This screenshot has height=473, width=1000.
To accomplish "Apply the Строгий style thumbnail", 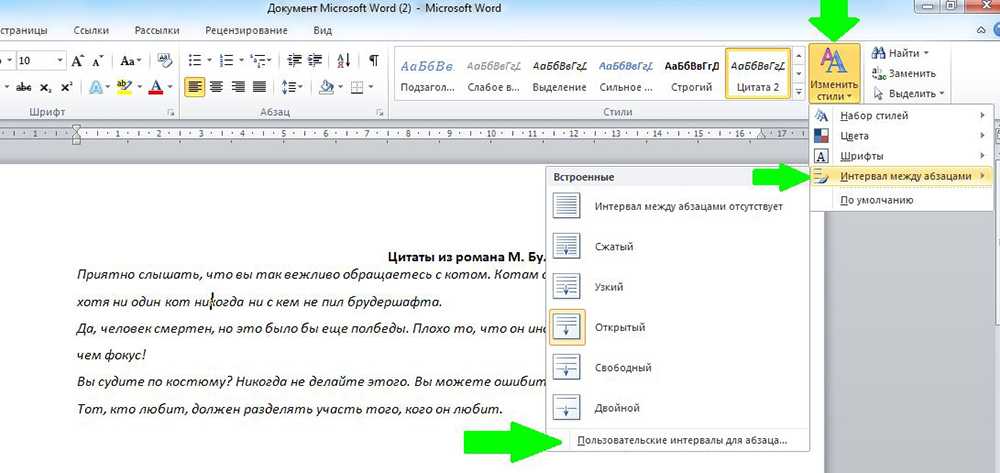I will [690, 74].
